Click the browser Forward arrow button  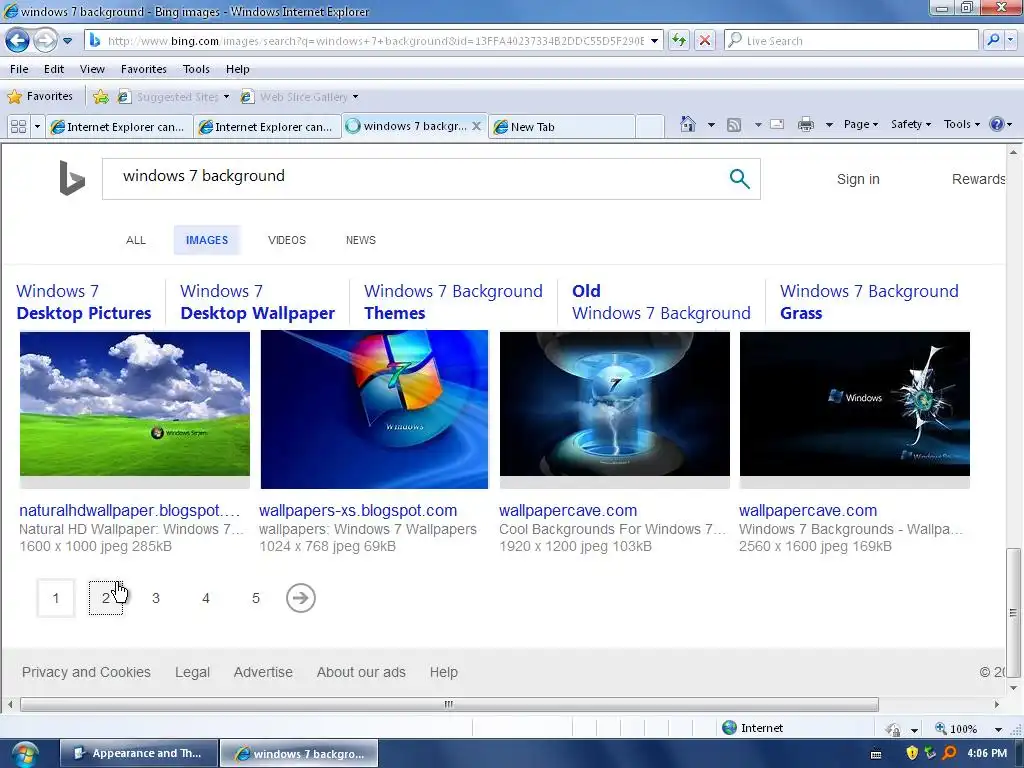(45, 40)
